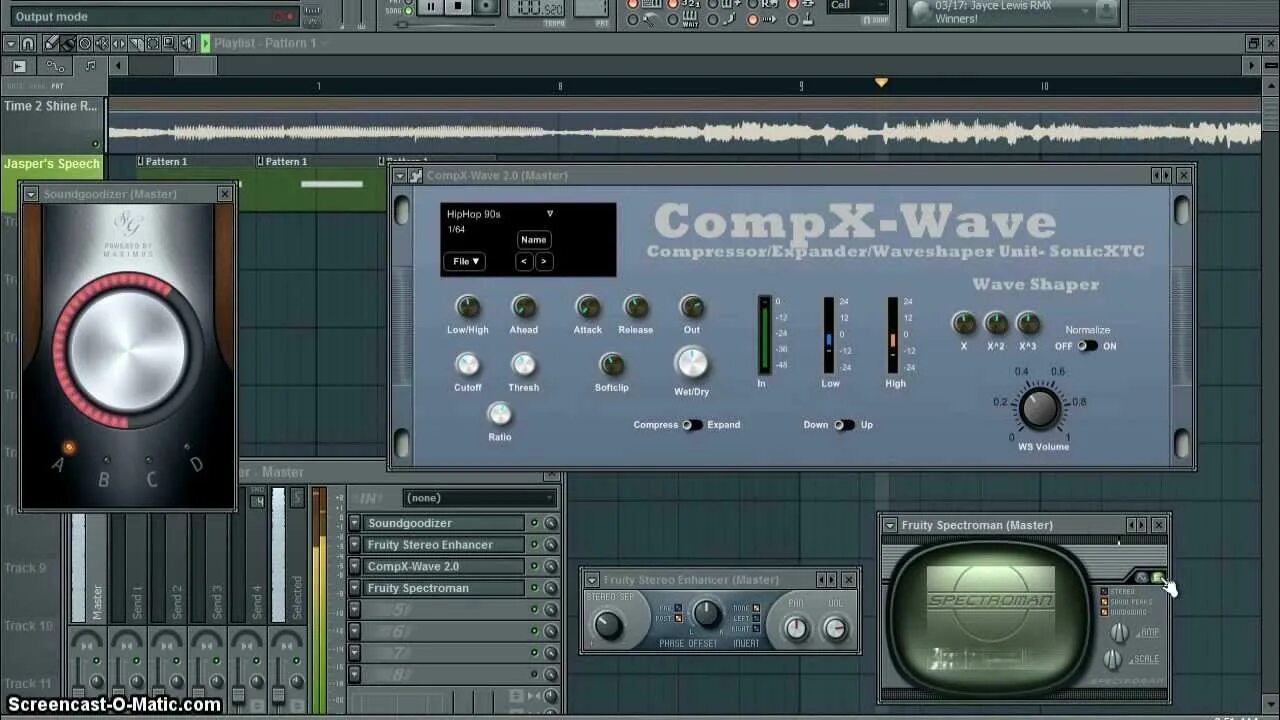Toggle Stereo checkbox in Fruity Spectroman
The image size is (1280, 720).
click(1104, 591)
